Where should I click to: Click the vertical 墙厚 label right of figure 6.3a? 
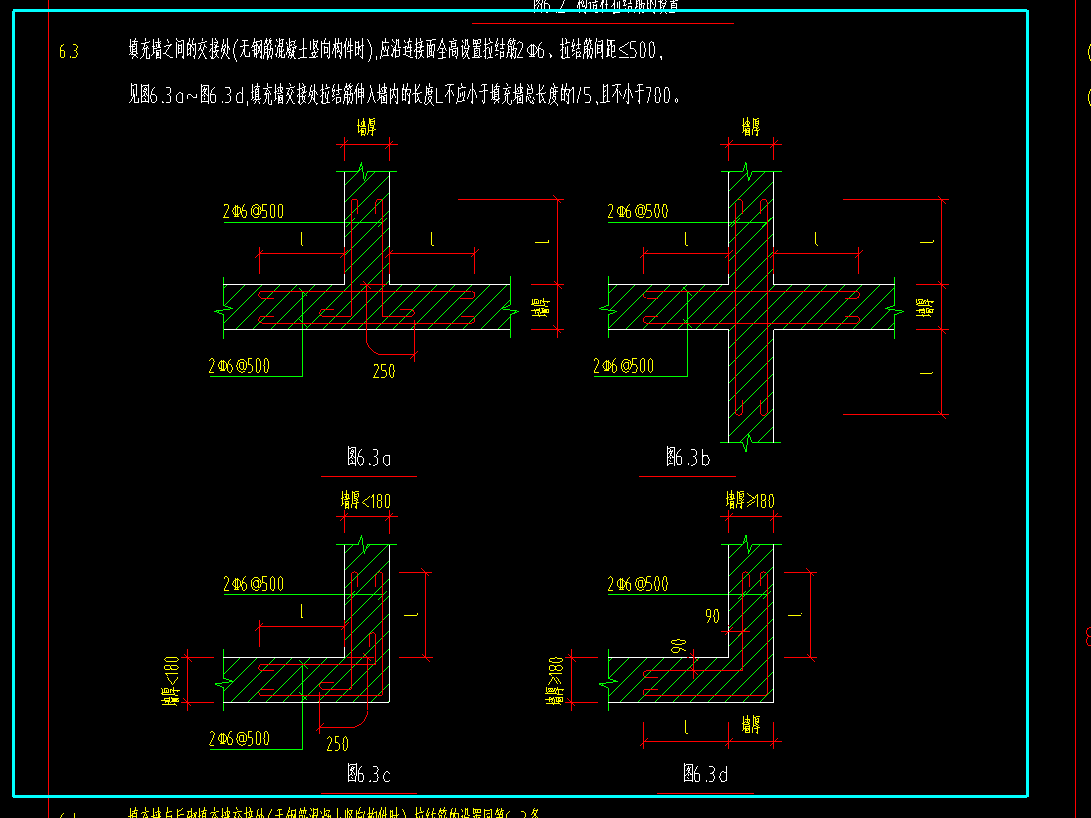point(541,307)
